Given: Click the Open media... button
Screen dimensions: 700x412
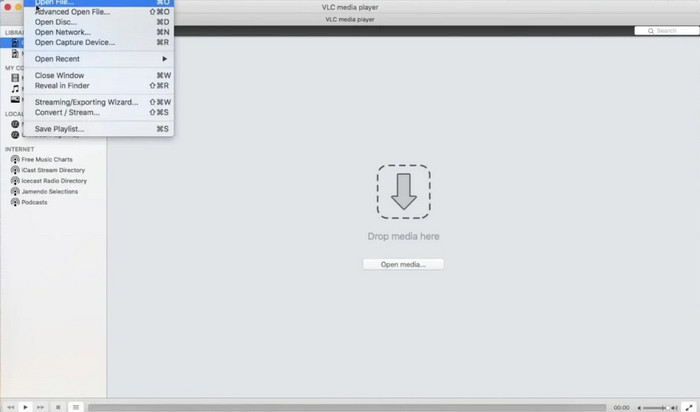Looking at the screenshot, I should click(x=403, y=264).
